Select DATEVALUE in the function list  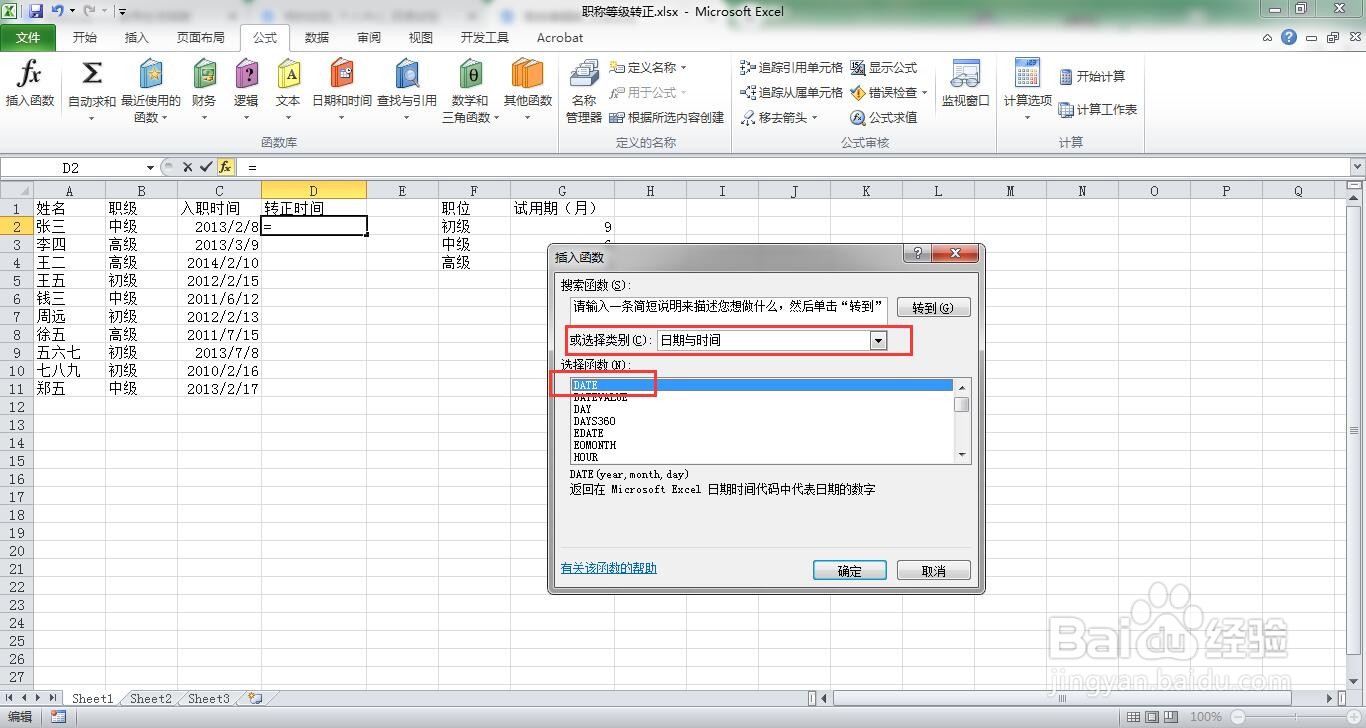[x=762, y=397]
